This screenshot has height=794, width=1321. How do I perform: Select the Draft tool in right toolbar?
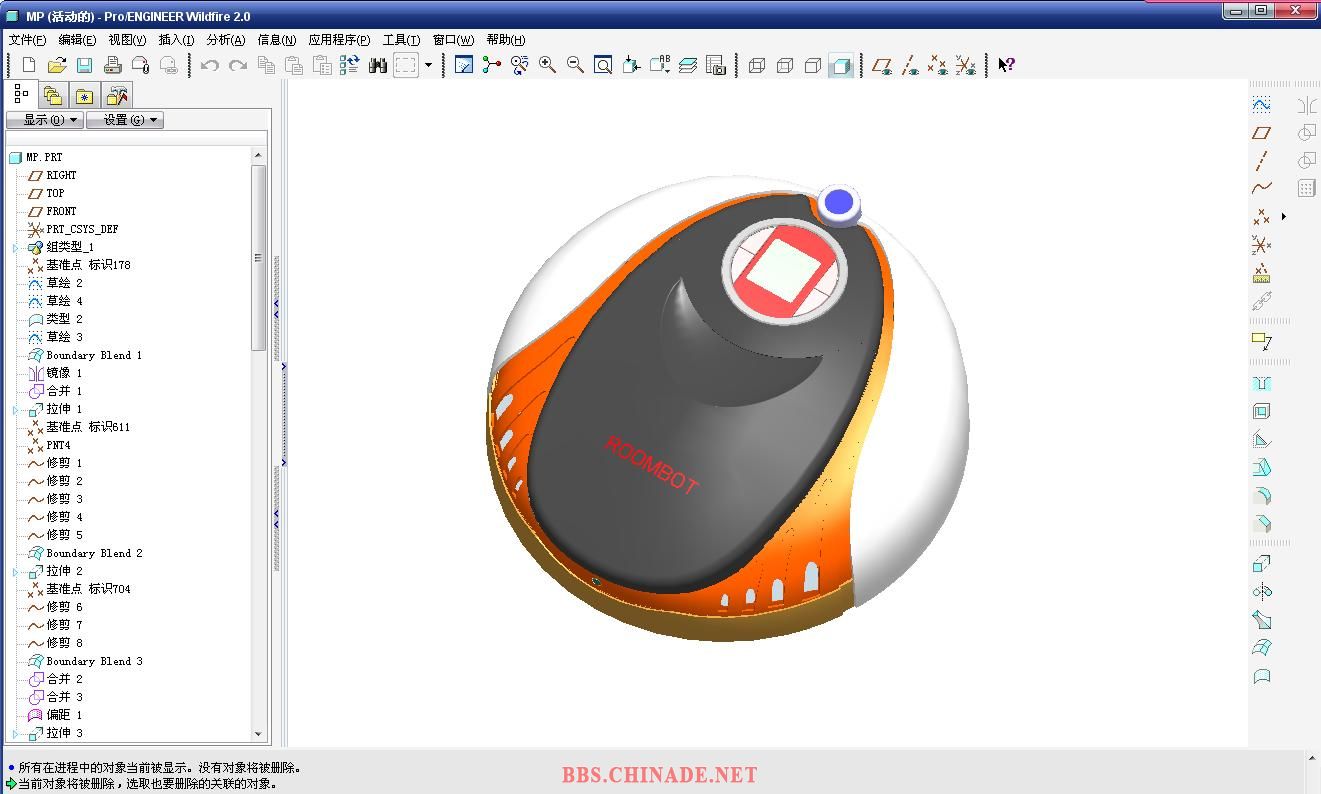pos(1262,468)
